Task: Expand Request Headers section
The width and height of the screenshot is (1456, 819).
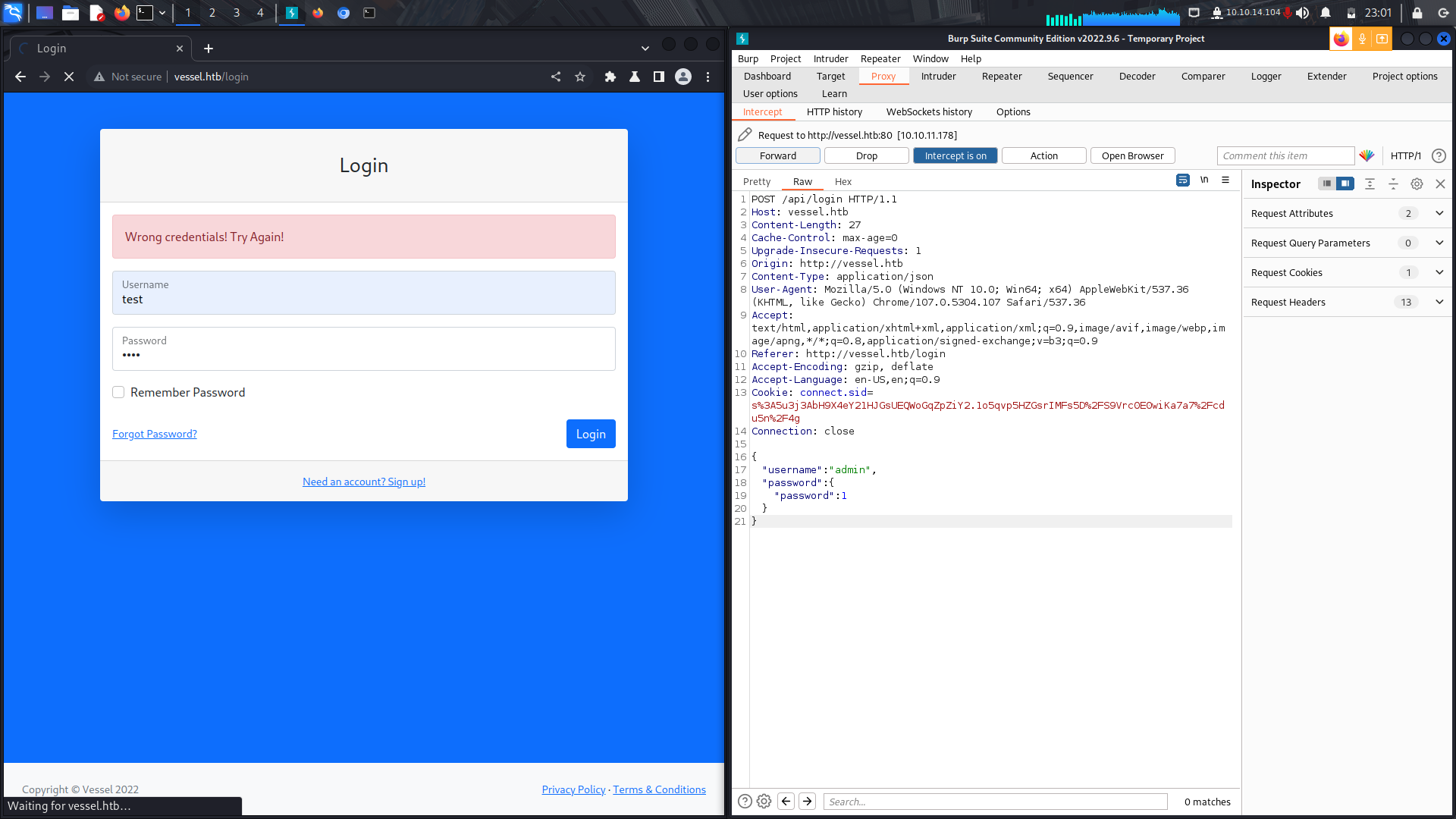Action: coord(1439,303)
